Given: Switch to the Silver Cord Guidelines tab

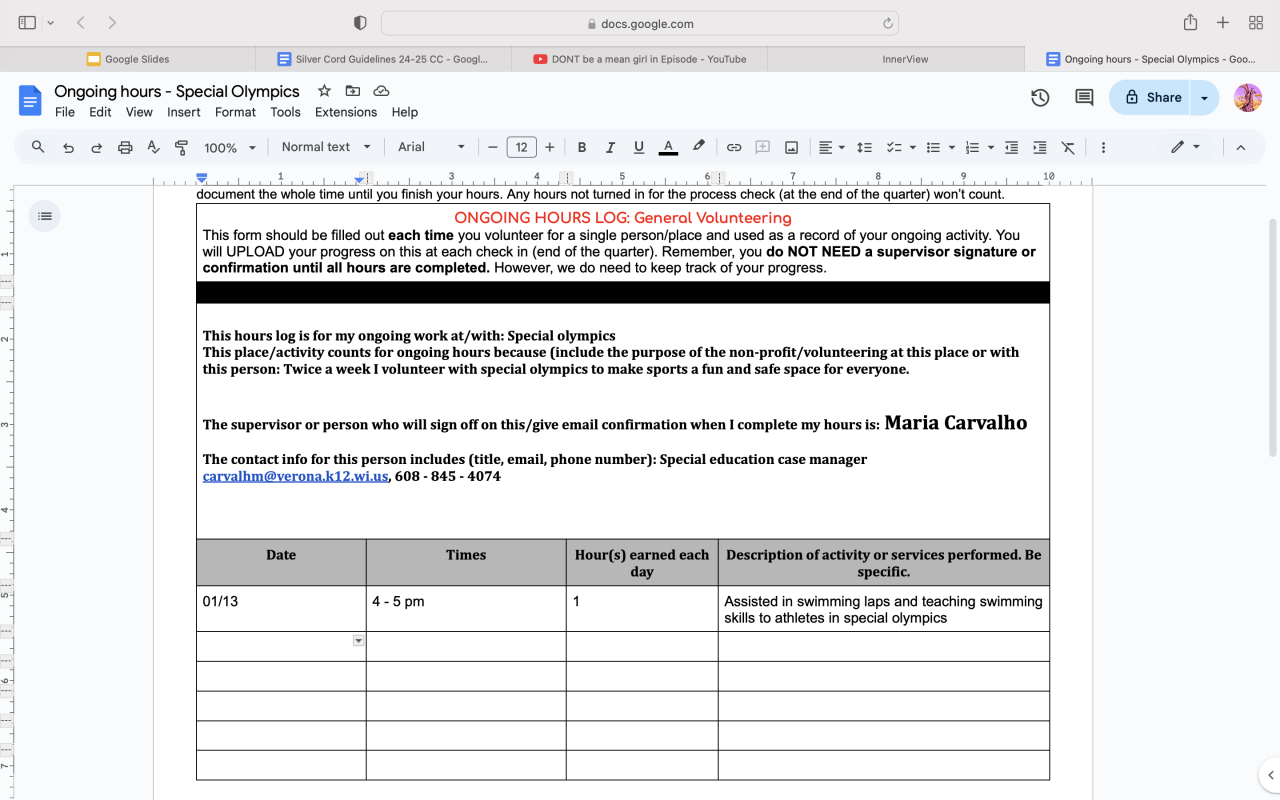Looking at the screenshot, I should click(383, 59).
